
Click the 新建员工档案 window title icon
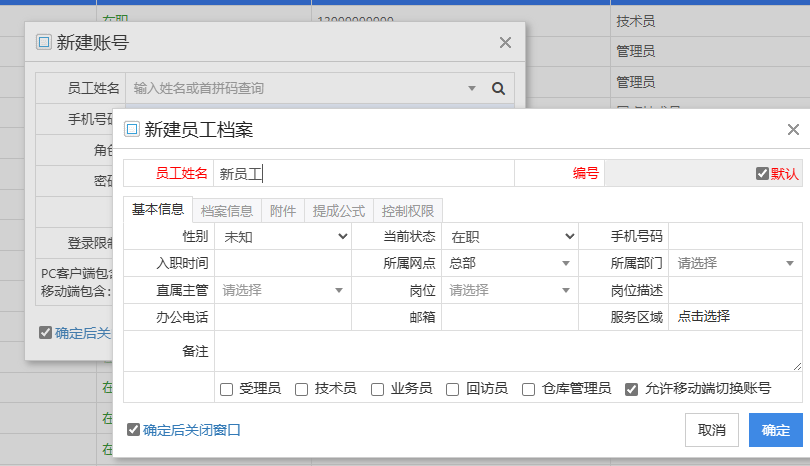point(131,129)
